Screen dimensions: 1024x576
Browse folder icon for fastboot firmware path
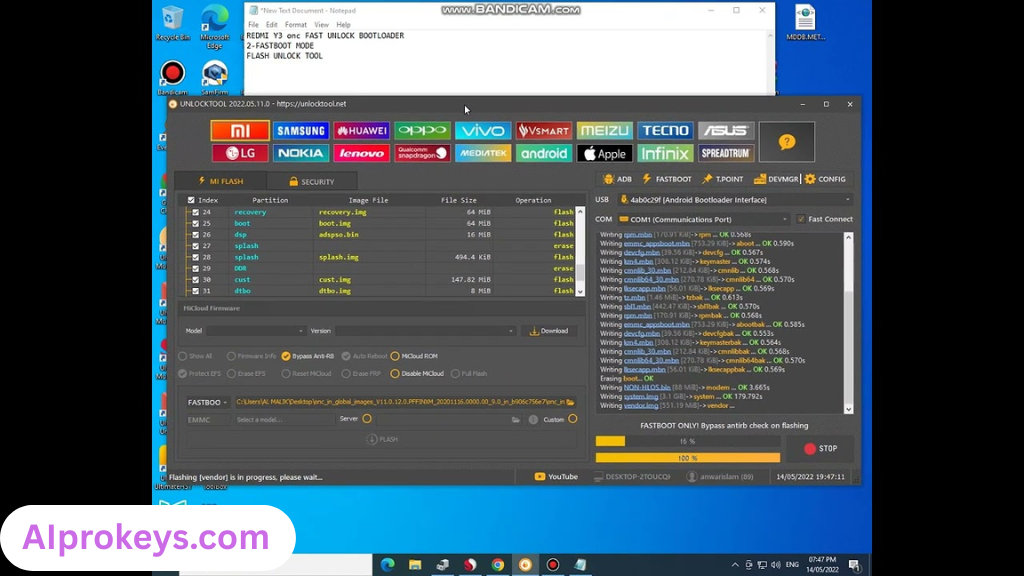(x=570, y=402)
